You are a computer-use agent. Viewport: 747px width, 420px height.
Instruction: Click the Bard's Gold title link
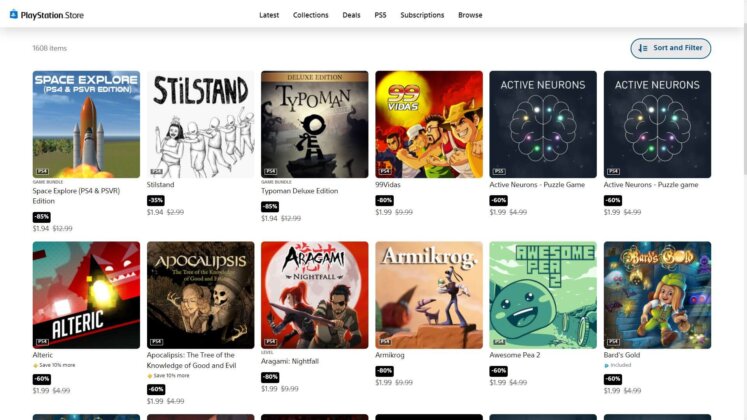tap(622, 355)
